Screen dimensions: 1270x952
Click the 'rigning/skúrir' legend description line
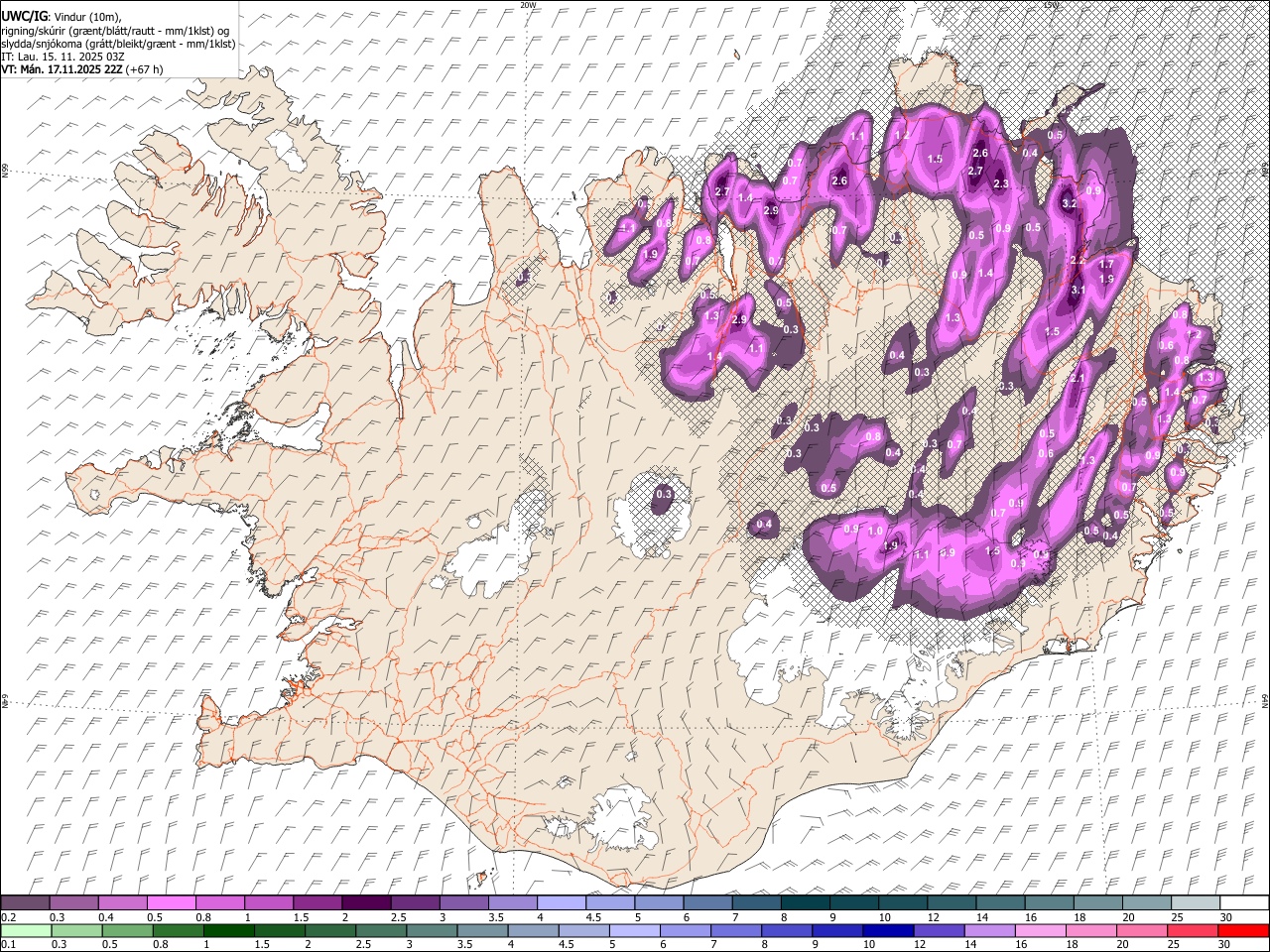[x=116, y=30]
